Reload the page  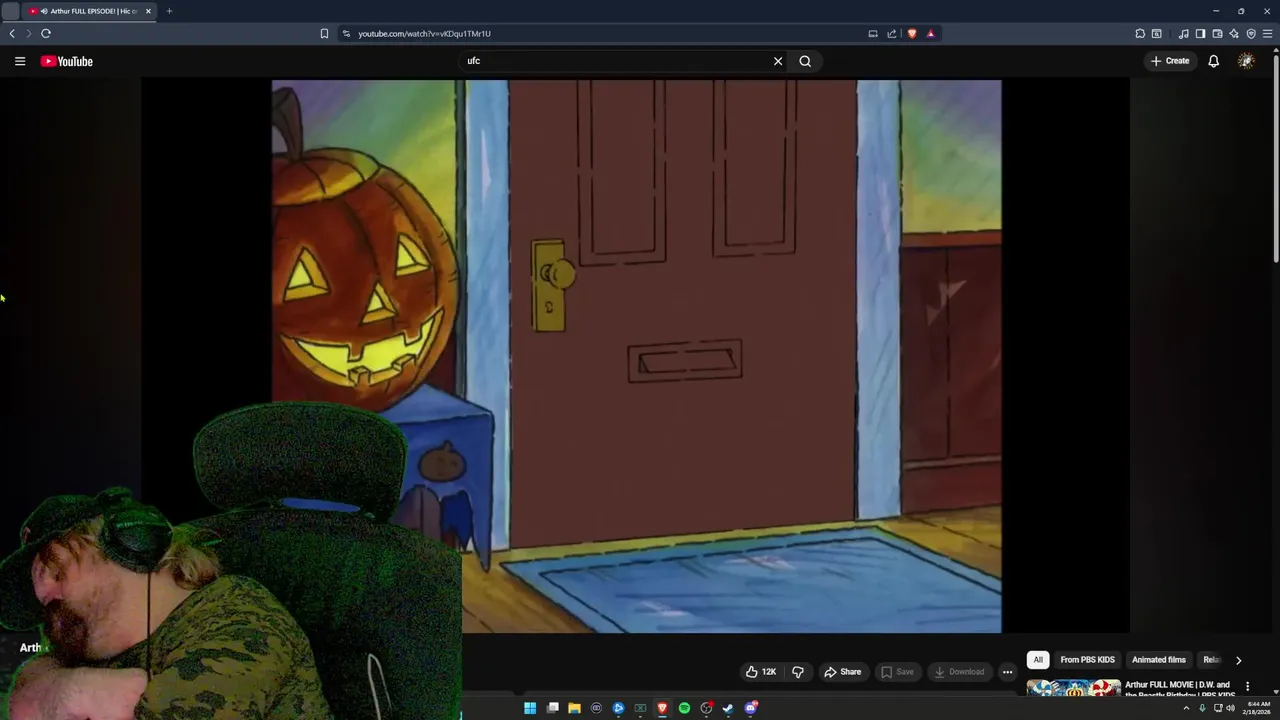[x=46, y=33]
